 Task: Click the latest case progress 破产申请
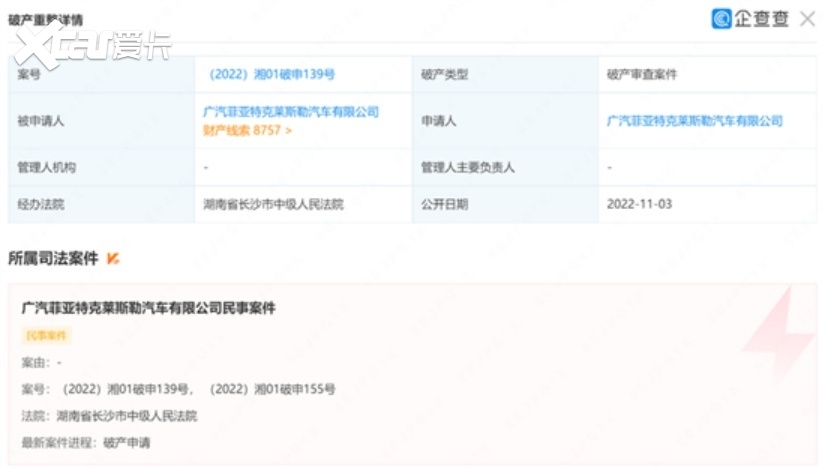tap(126, 442)
